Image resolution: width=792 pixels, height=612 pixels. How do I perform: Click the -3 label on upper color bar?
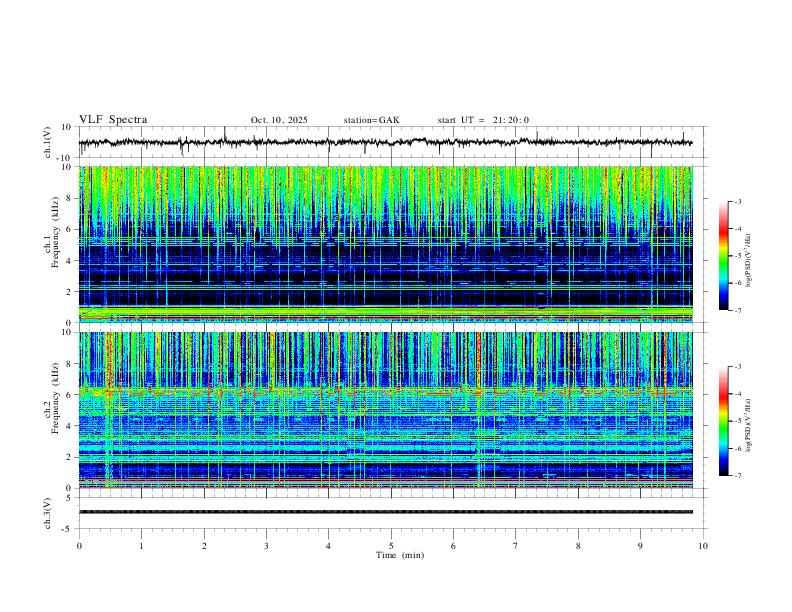(x=738, y=201)
